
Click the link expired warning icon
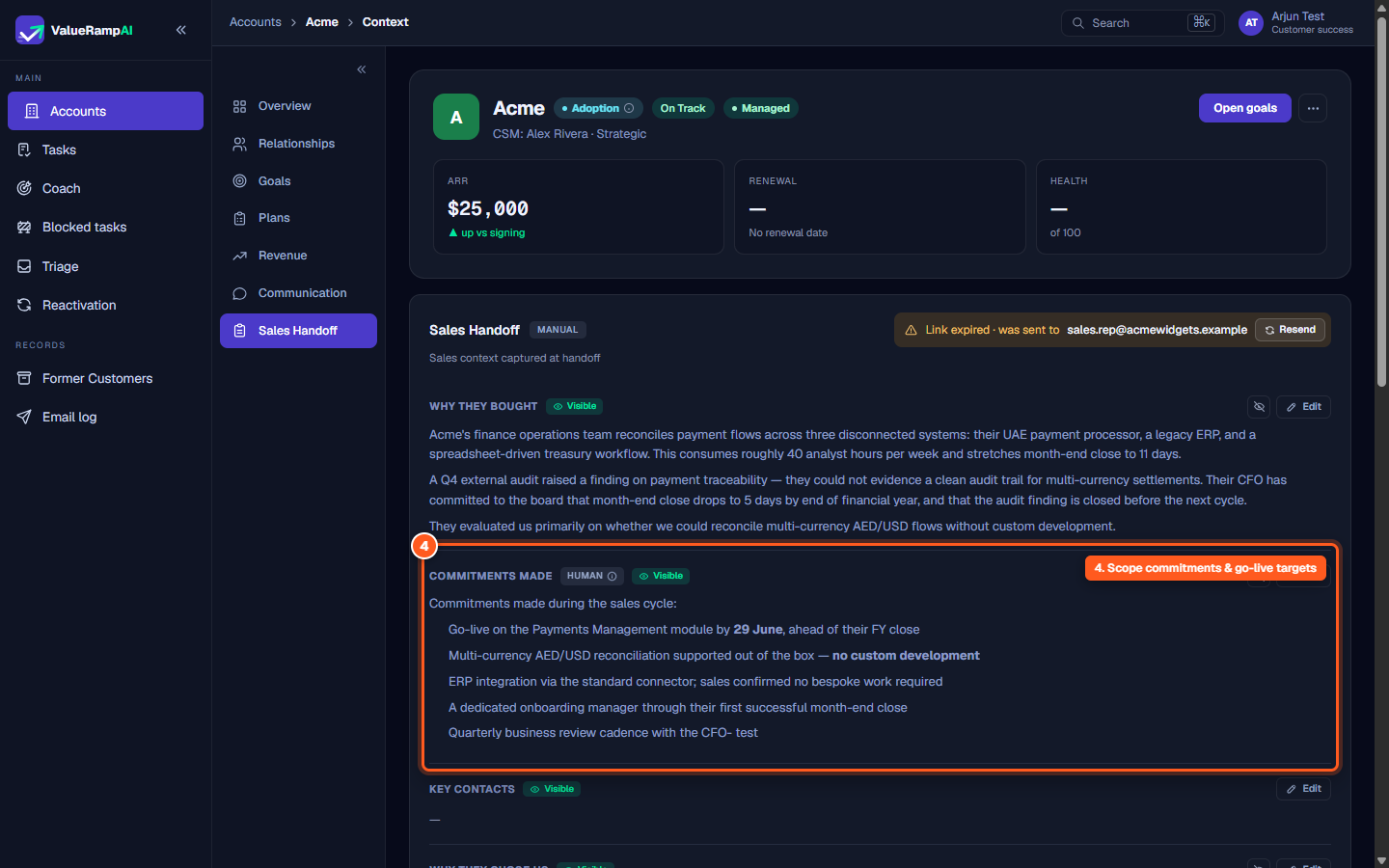(911, 330)
